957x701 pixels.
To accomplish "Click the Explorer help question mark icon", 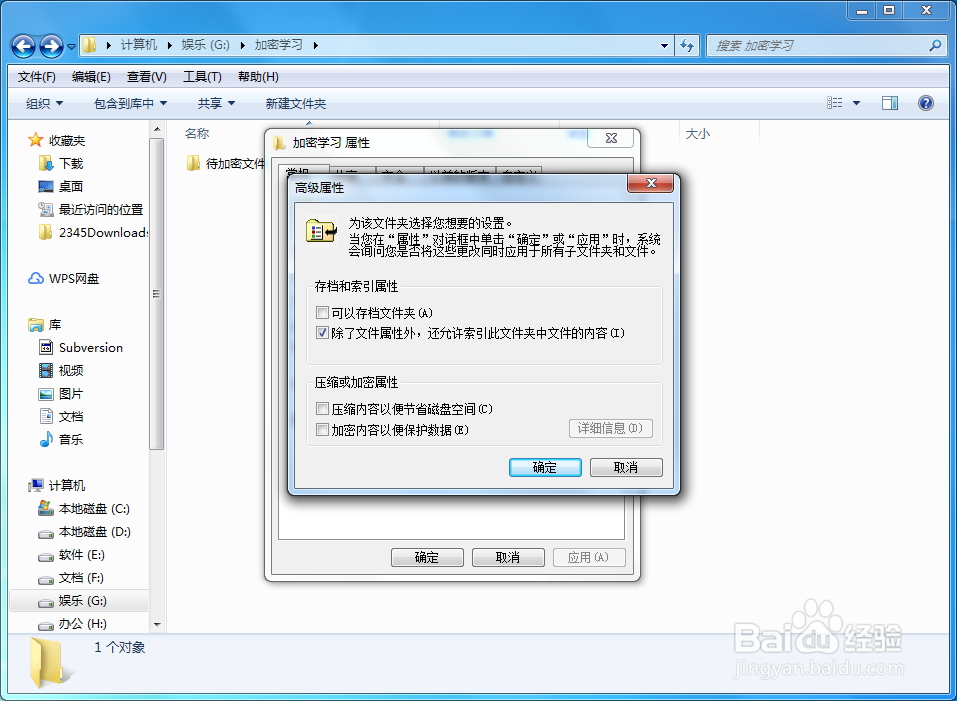I will click(925, 102).
